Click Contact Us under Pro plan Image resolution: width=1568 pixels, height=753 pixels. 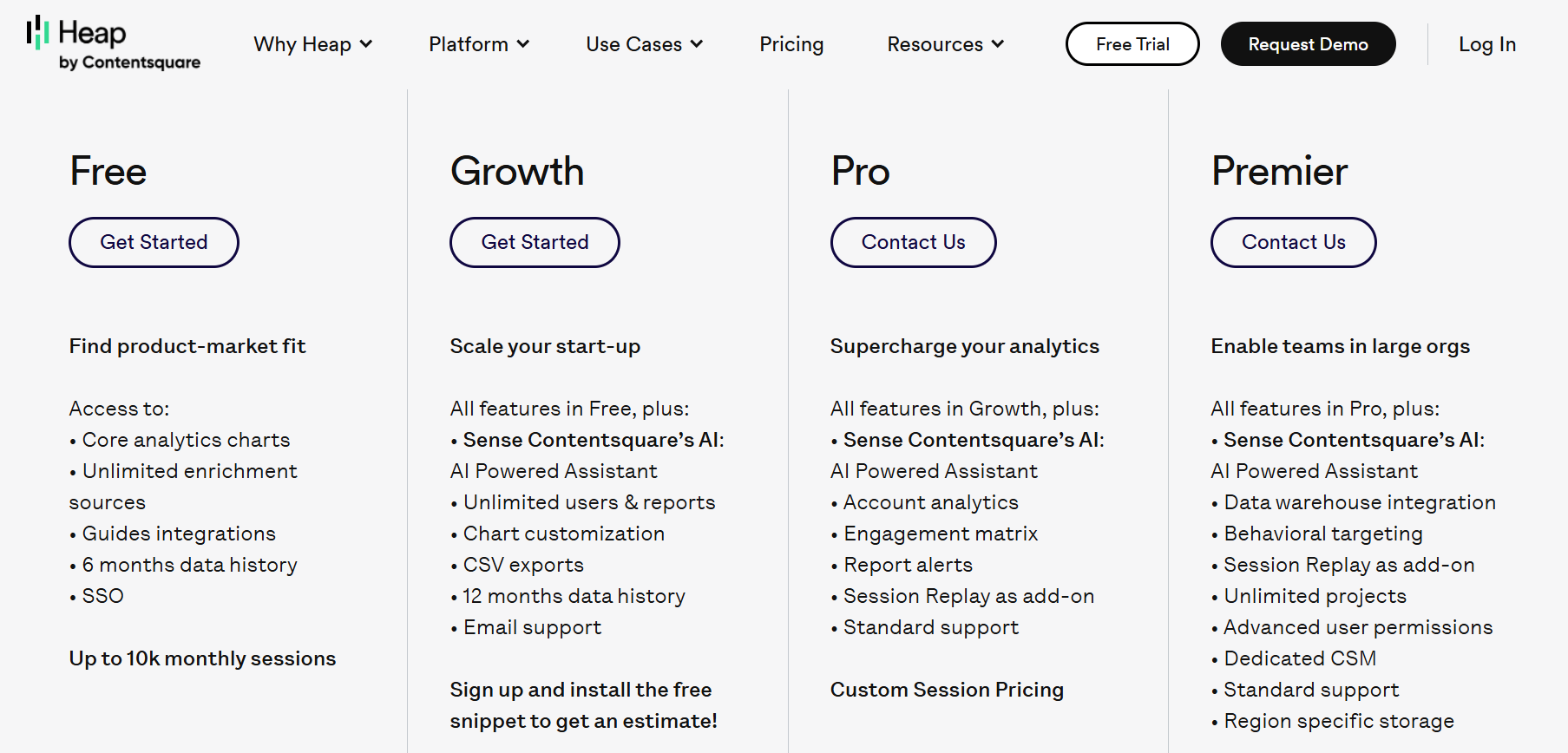913,242
